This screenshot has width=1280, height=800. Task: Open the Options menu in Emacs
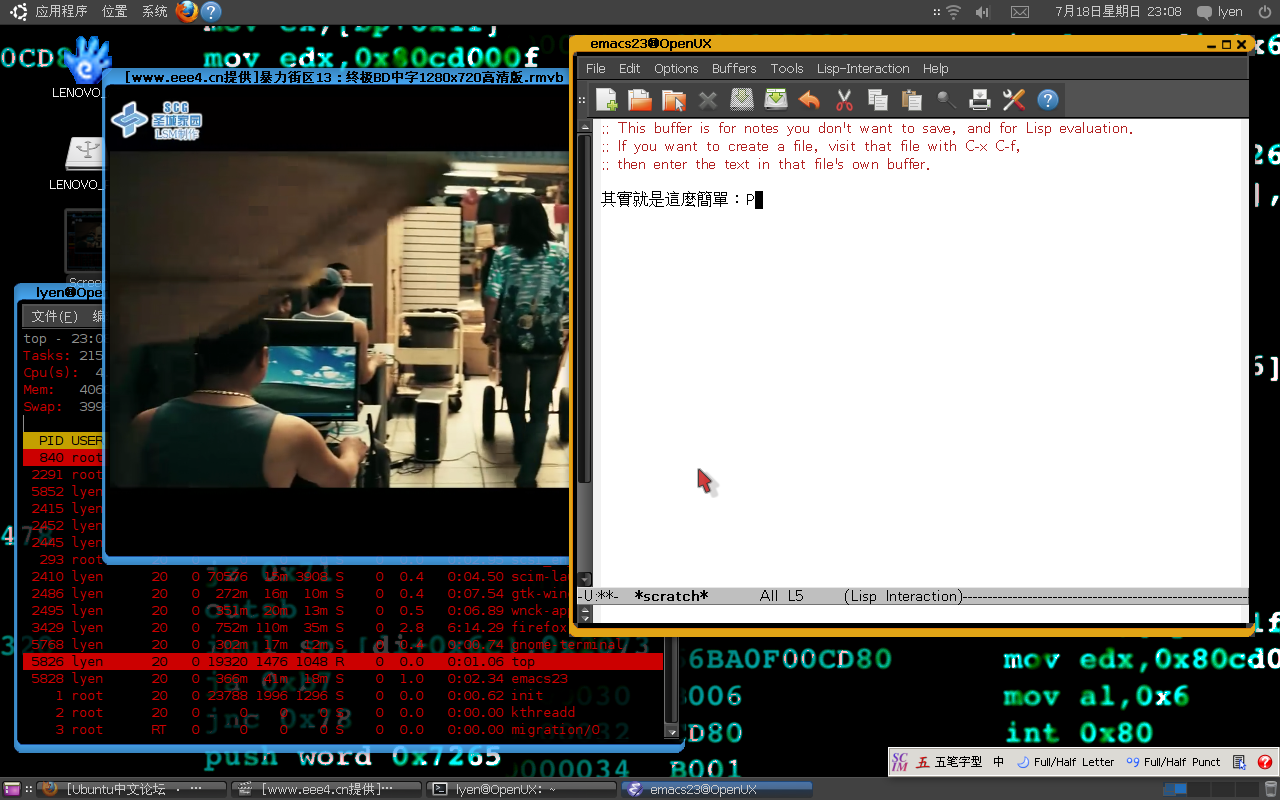pyautogui.click(x=676, y=69)
